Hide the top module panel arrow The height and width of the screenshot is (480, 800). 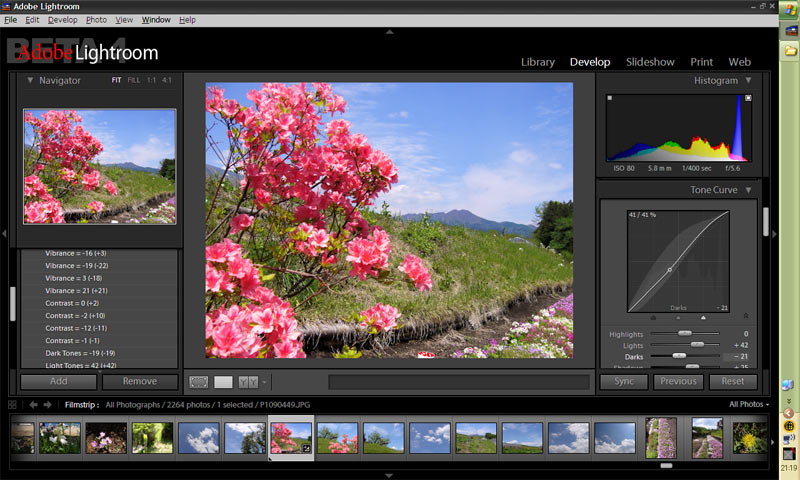coord(390,32)
